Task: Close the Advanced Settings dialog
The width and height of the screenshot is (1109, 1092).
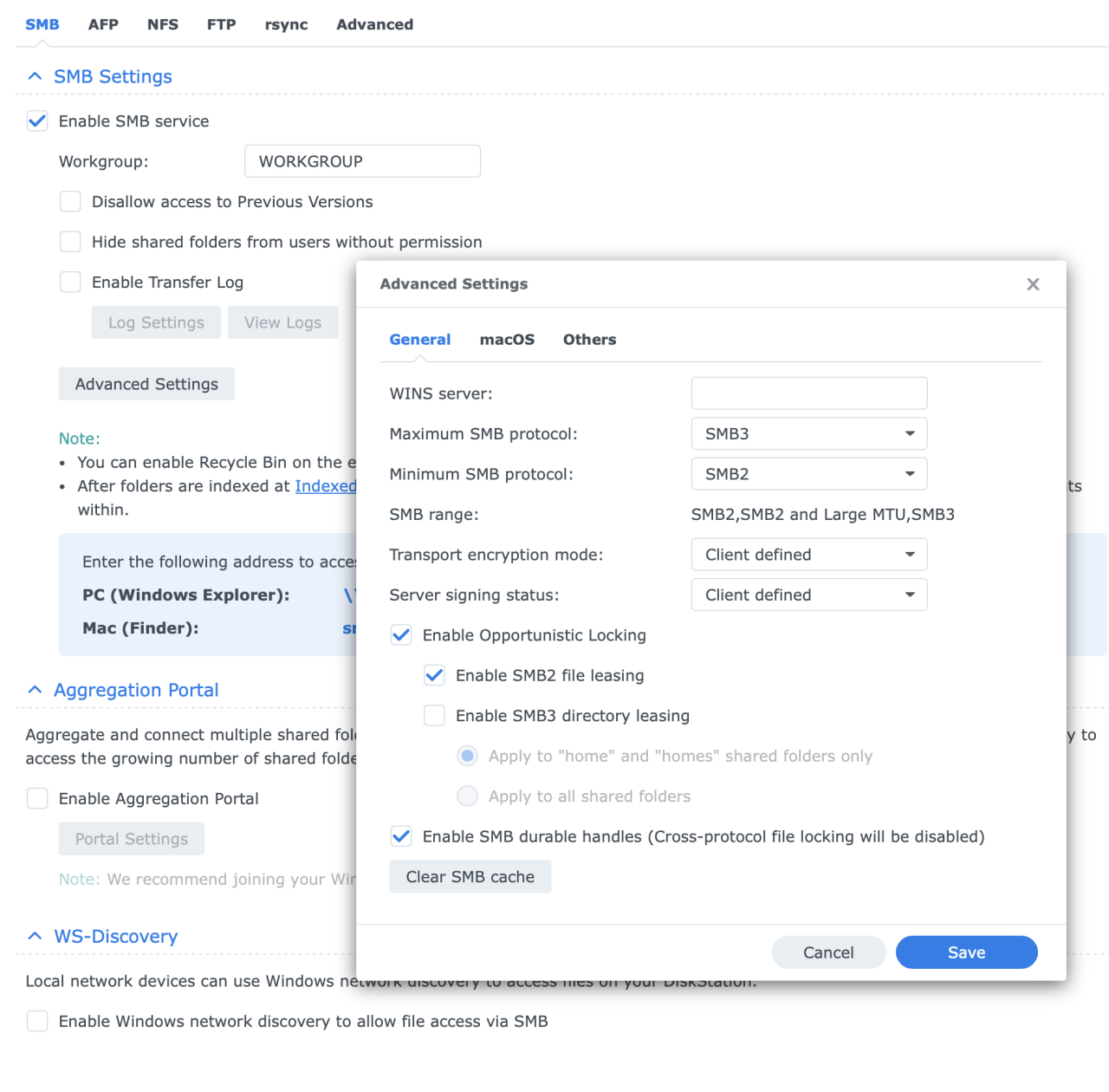Action: [x=1033, y=283]
